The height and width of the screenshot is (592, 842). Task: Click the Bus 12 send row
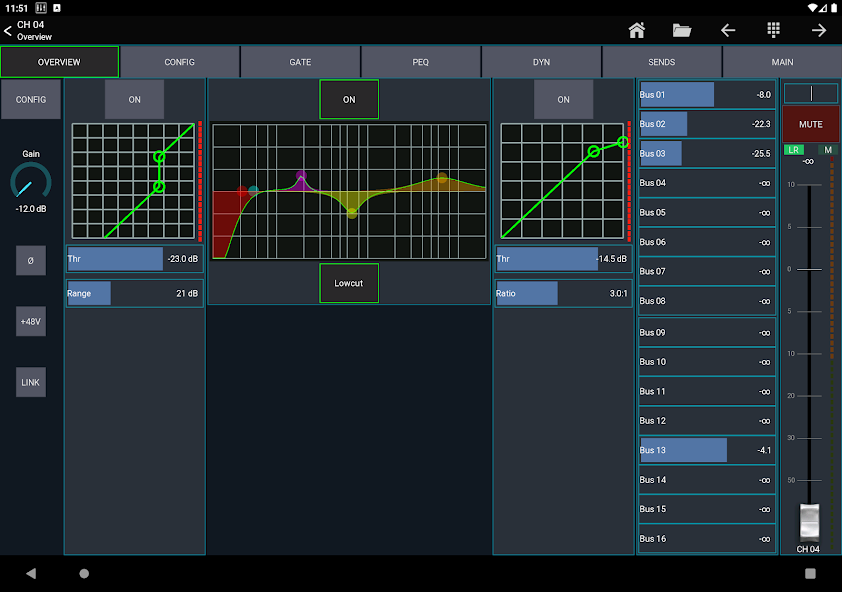click(707, 421)
